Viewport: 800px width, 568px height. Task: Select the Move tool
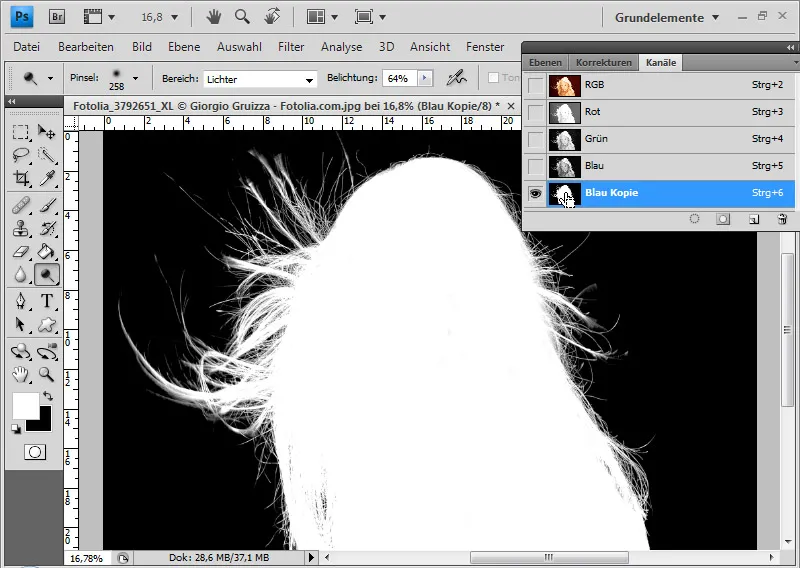coord(46,132)
